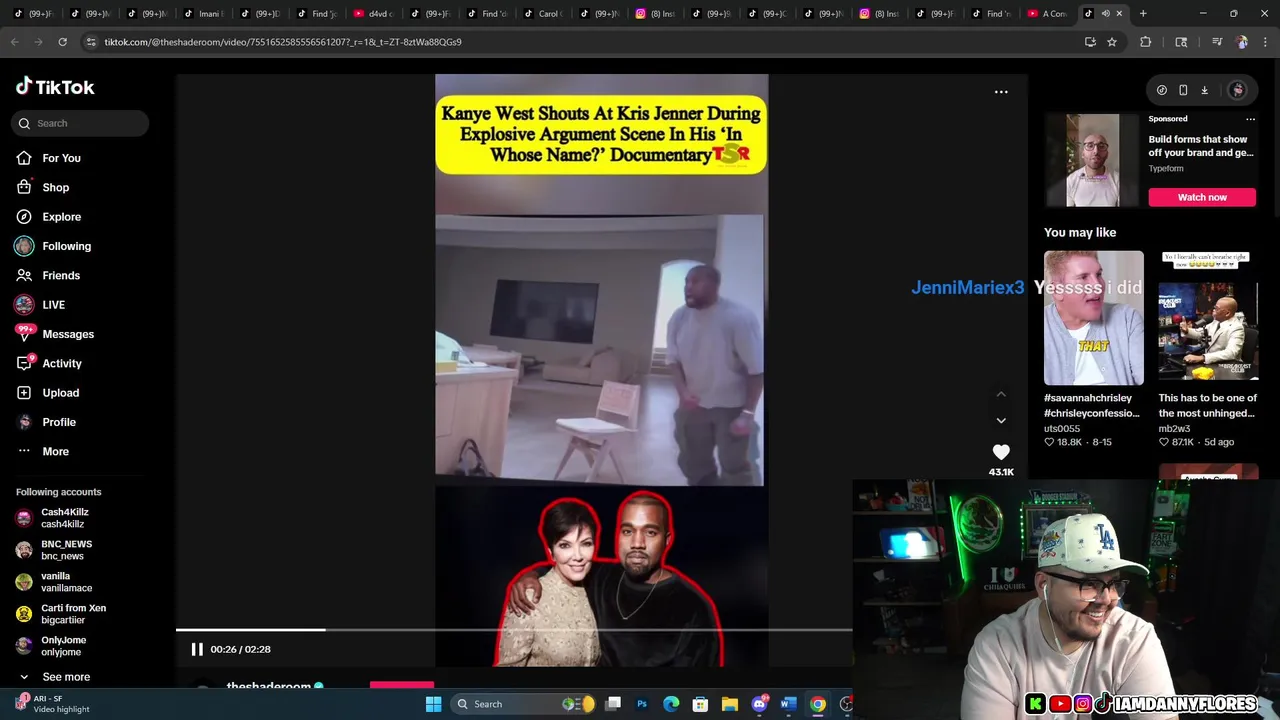The height and width of the screenshot is (720, 1280).
Task: Go to the Explore page
Action: click(x=61, y=217)
